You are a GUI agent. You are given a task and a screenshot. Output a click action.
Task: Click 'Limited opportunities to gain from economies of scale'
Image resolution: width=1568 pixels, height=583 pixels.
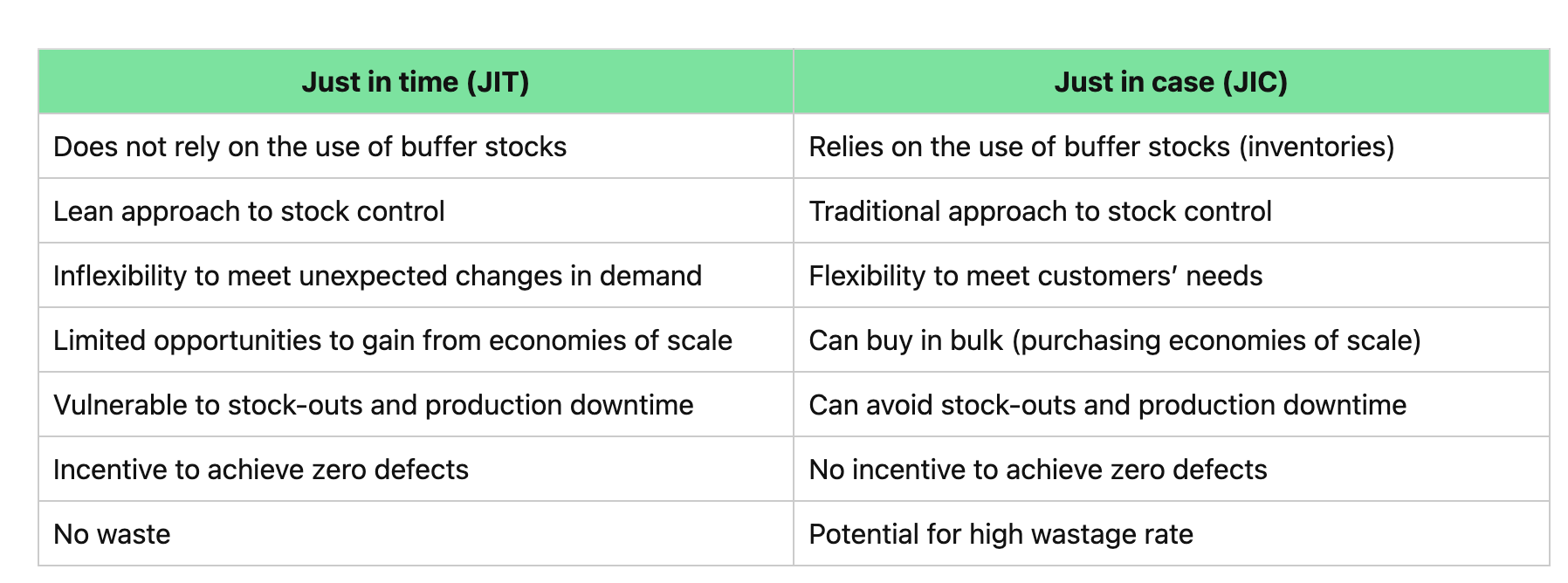(x=393, y=340)
